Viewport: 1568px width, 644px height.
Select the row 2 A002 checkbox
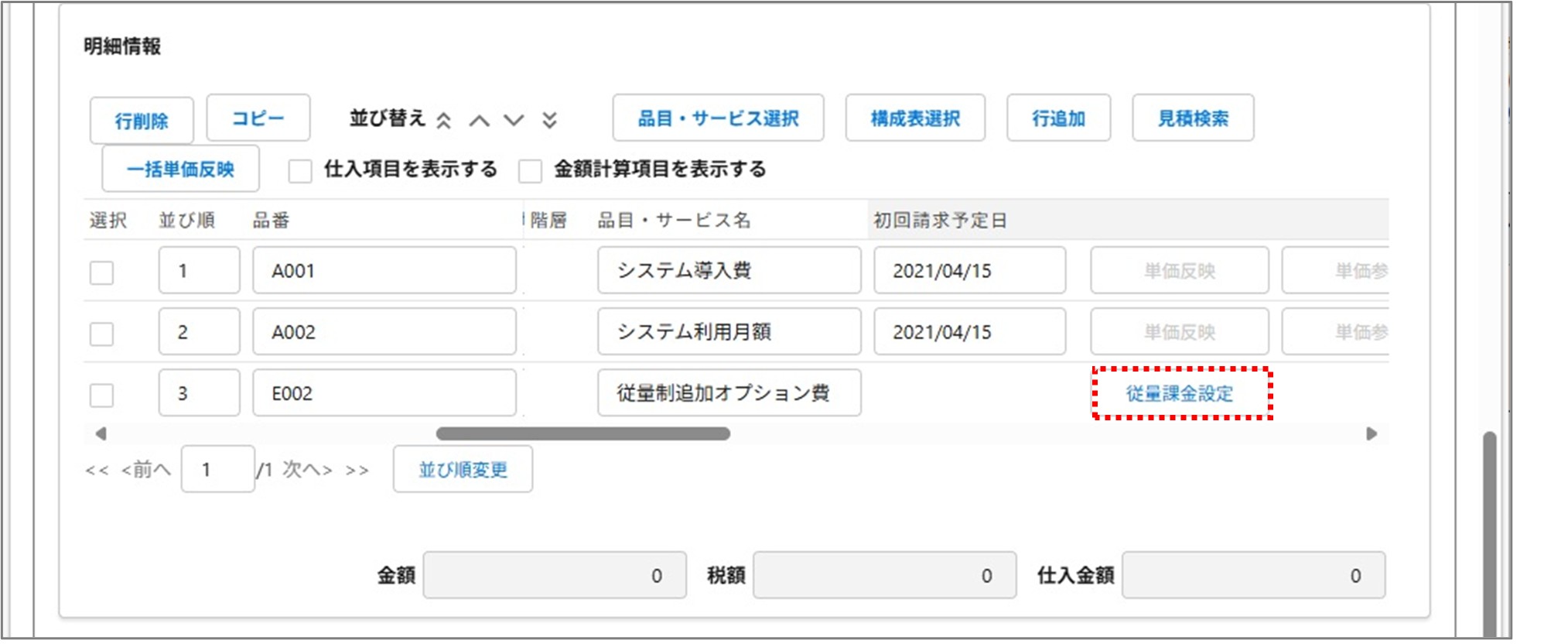tap(101, 334)
